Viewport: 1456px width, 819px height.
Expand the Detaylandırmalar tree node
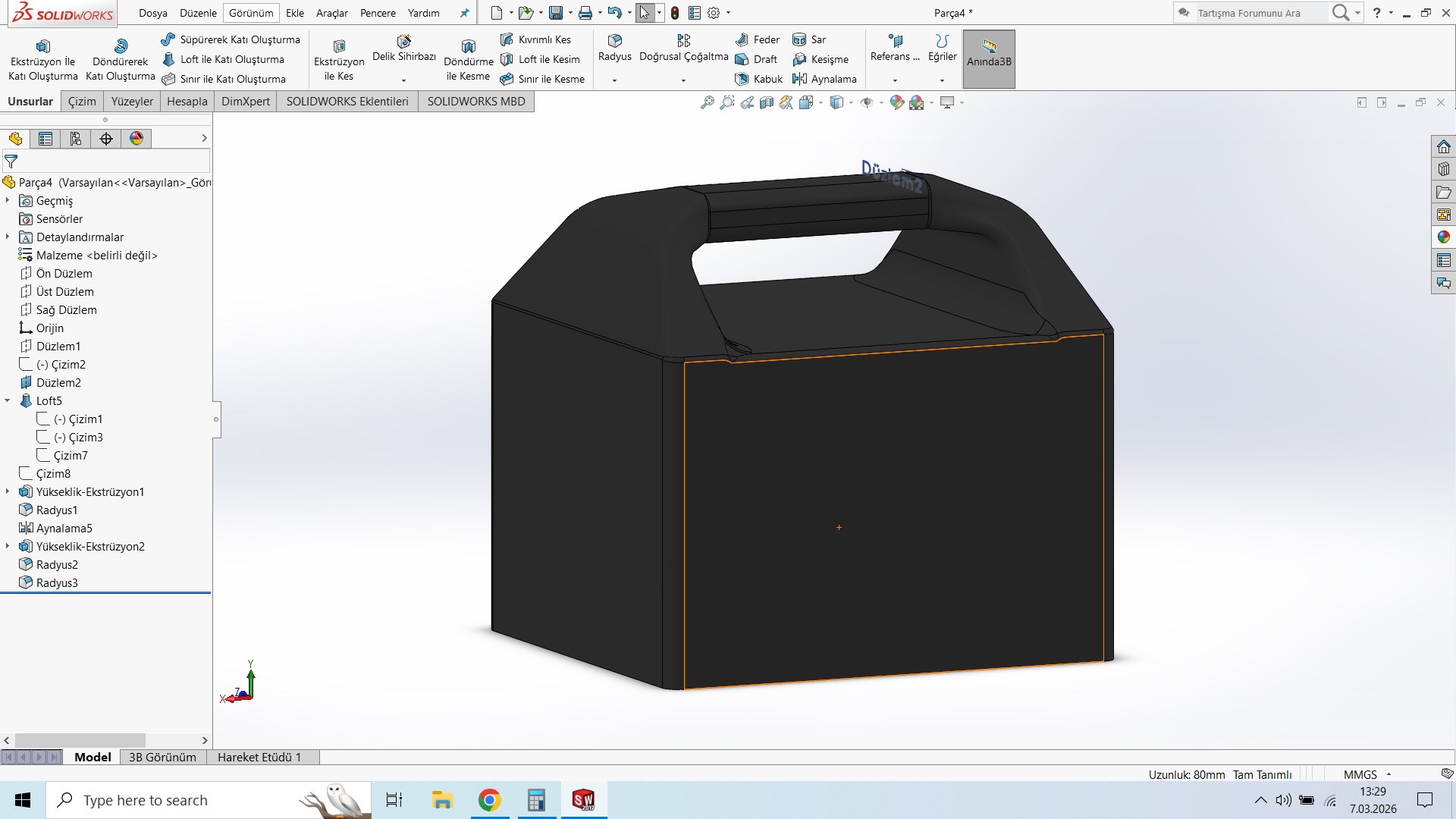pyautogui.click(x=8, y=237)
